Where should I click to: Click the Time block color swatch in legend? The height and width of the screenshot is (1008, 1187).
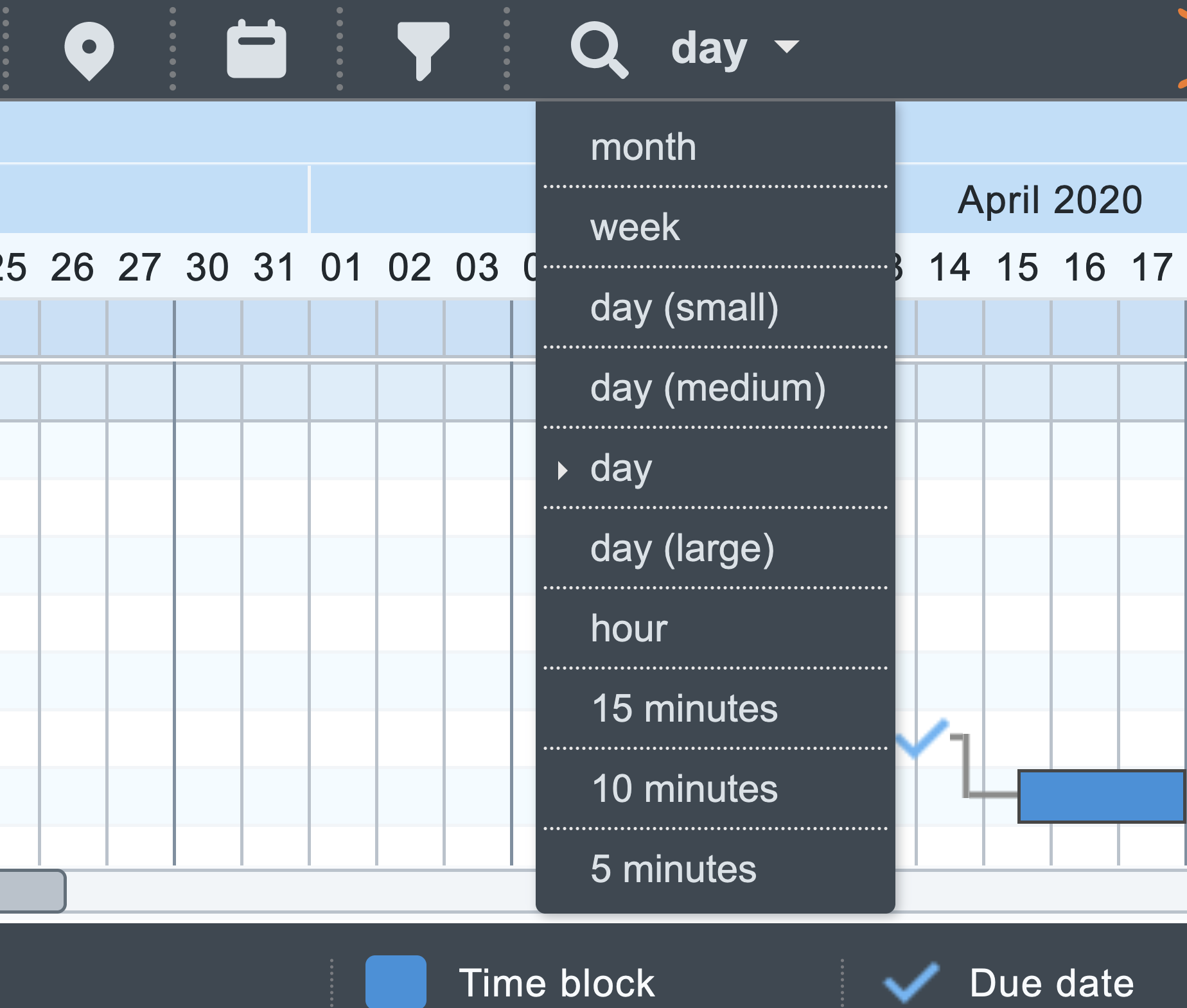click(x=395, y=980)
